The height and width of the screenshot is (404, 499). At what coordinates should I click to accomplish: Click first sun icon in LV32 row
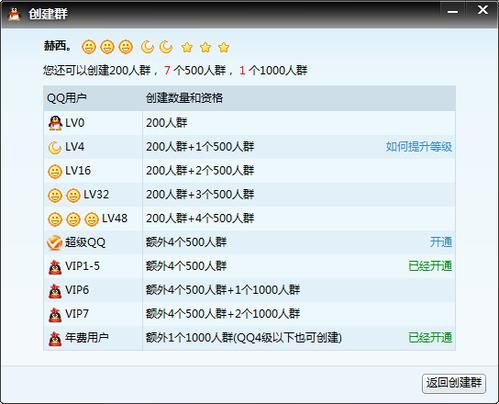[x=55, y=196]
